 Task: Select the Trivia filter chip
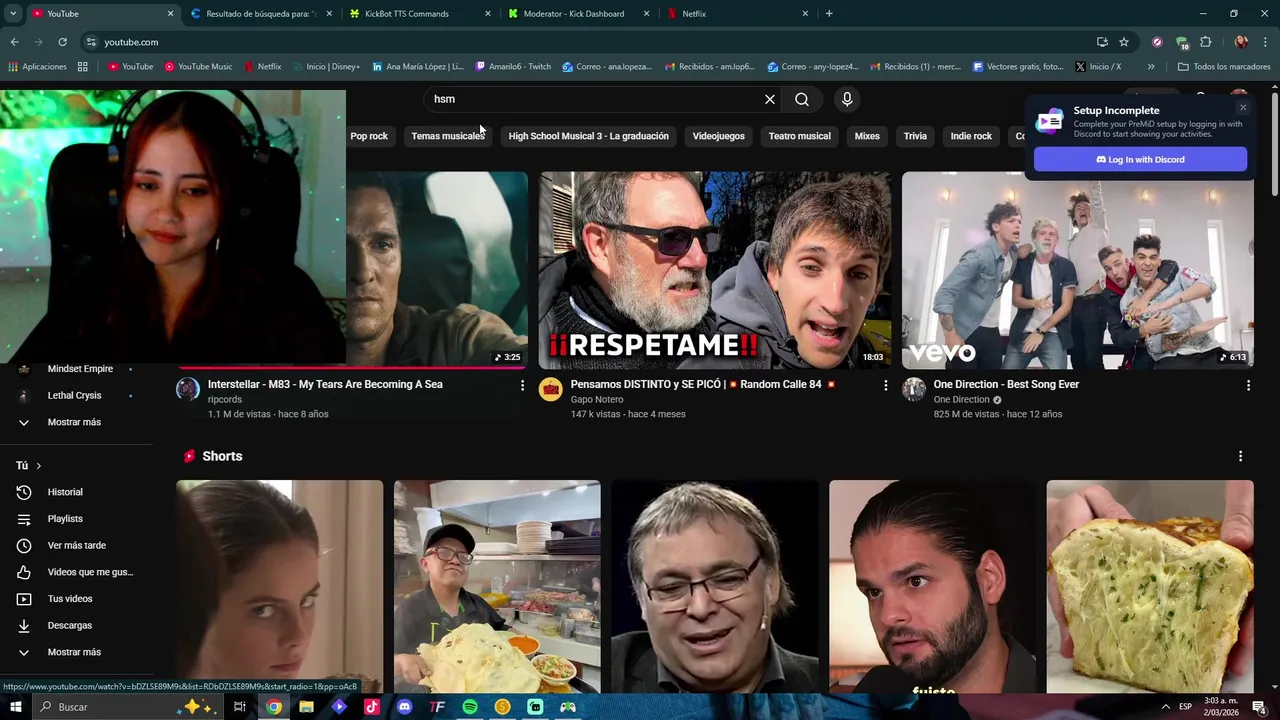[x=915, y=136]
